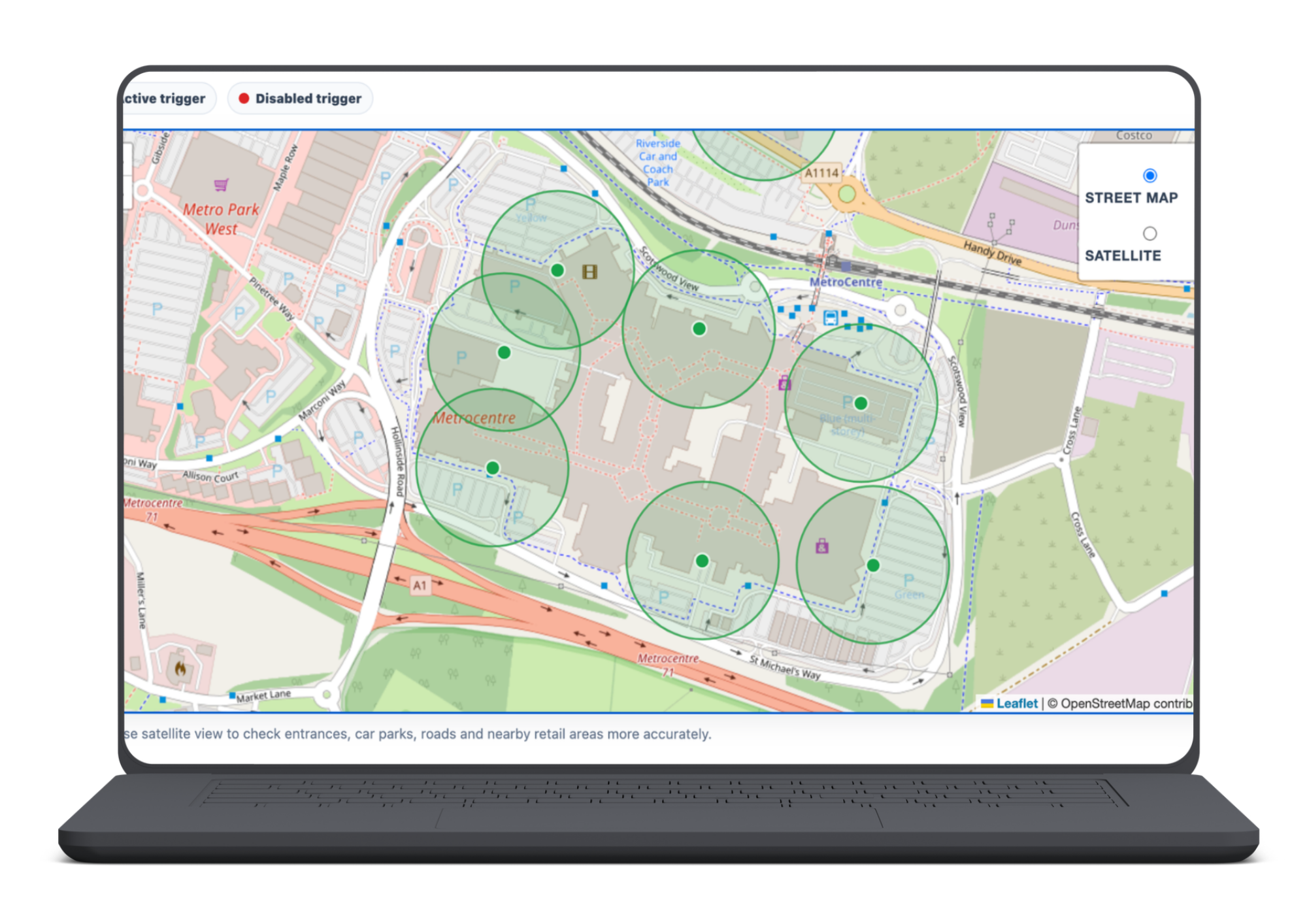Click the railway station marker above the MetroCentre label

click(845, 266)
